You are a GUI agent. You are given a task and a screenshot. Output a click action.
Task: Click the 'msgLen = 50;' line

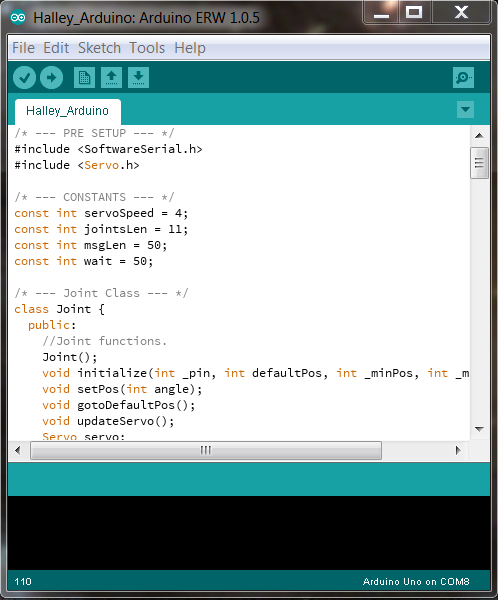click(x=91, y=245)
